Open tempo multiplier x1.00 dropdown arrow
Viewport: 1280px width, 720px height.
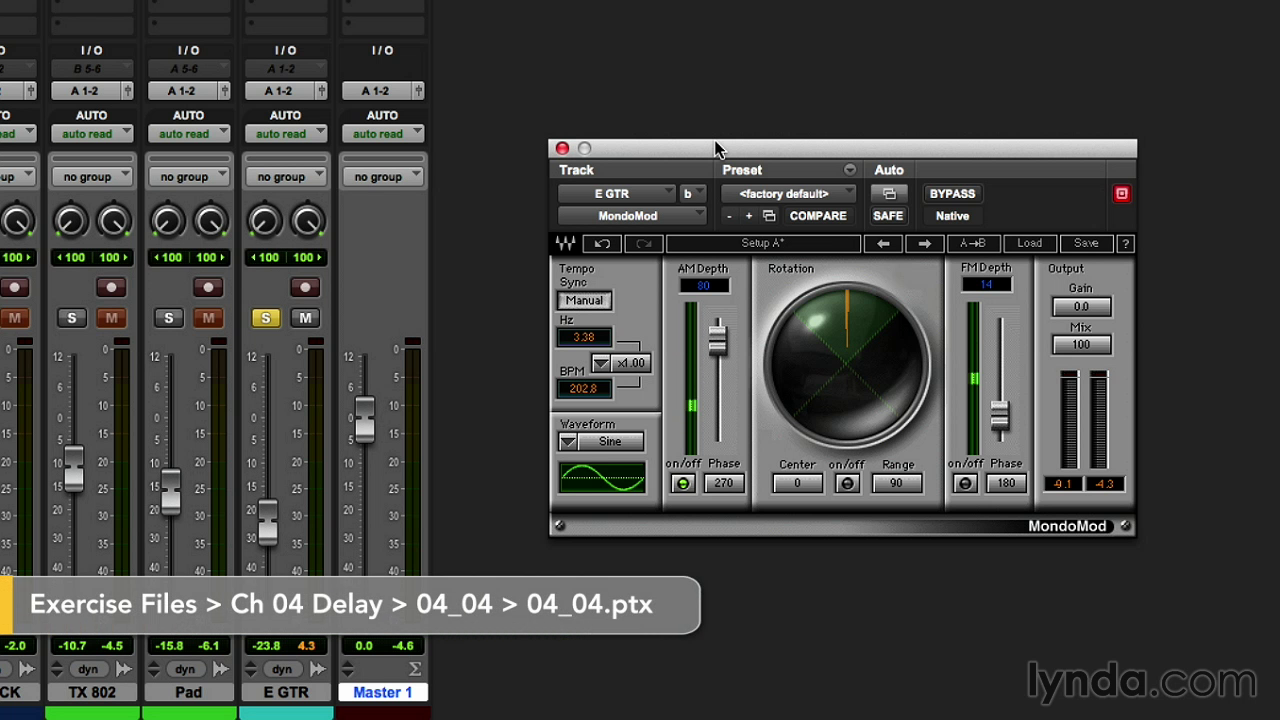[601, 363]
